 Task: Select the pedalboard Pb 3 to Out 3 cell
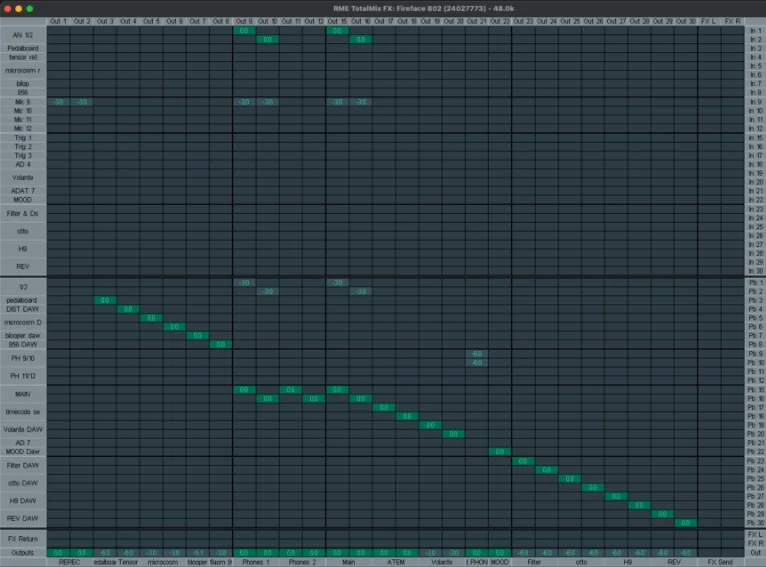click(105, 300)
